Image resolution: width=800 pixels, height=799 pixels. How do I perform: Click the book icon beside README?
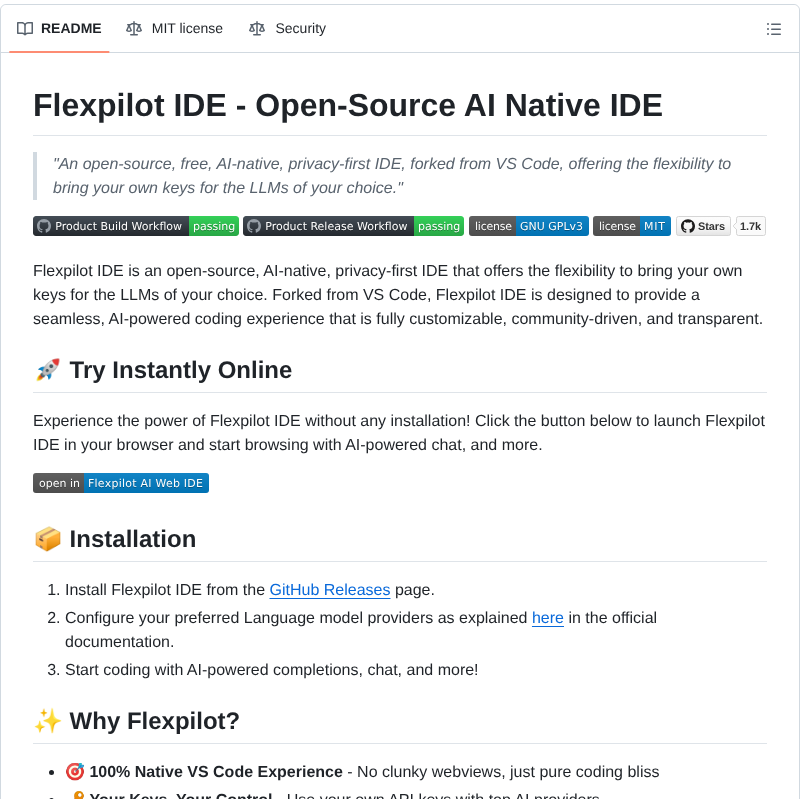pos(24,29)
